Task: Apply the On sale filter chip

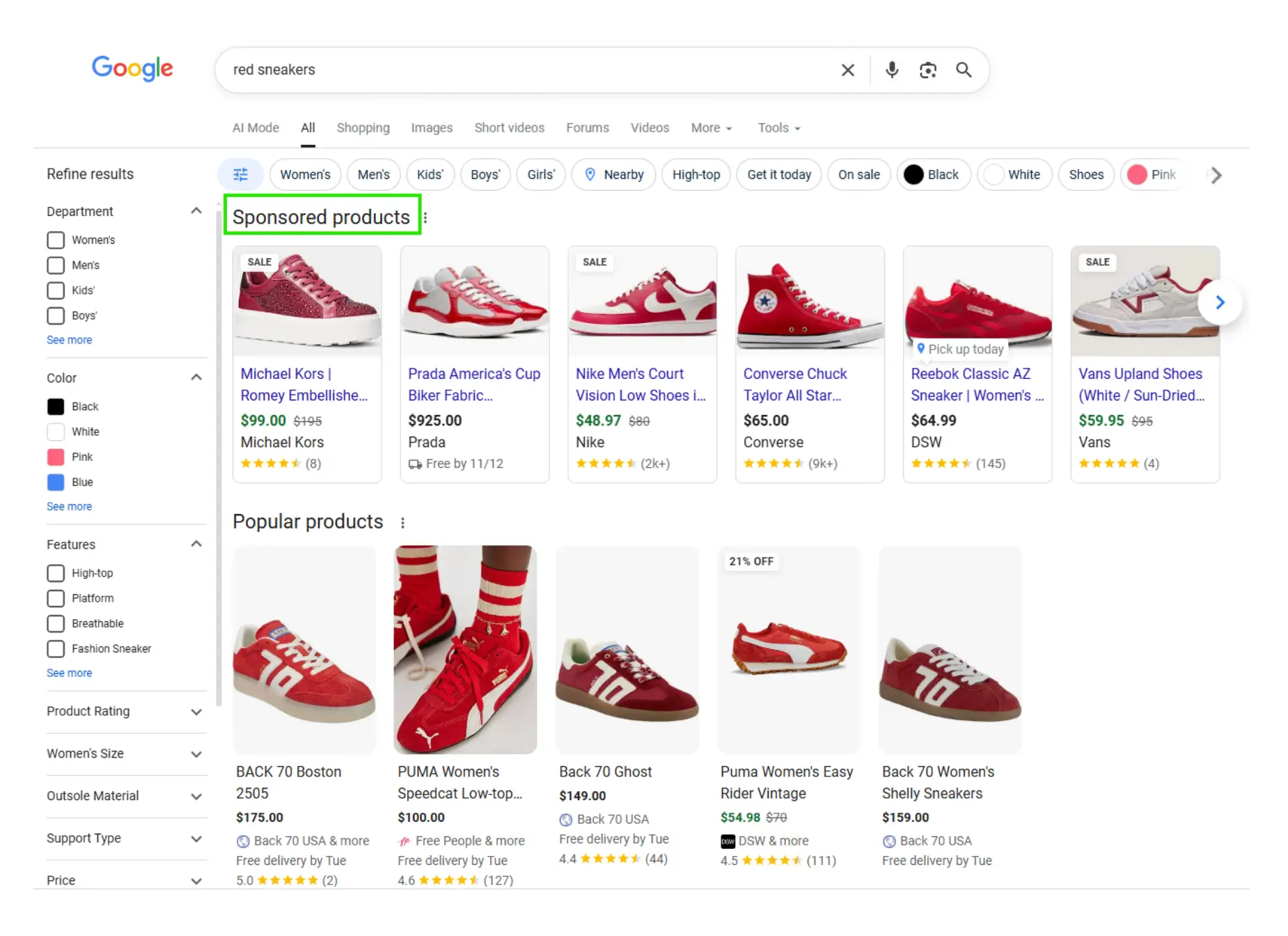Action: (x=858, y=175)
